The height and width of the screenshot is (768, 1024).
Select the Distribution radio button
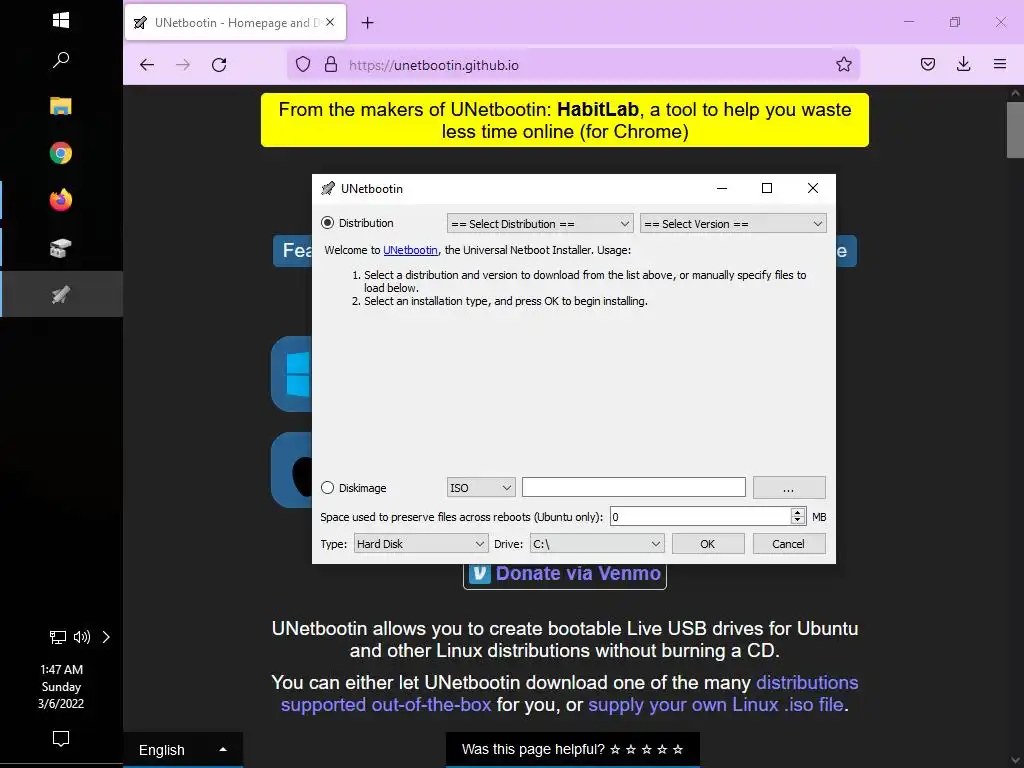click(x=327, y=223)
